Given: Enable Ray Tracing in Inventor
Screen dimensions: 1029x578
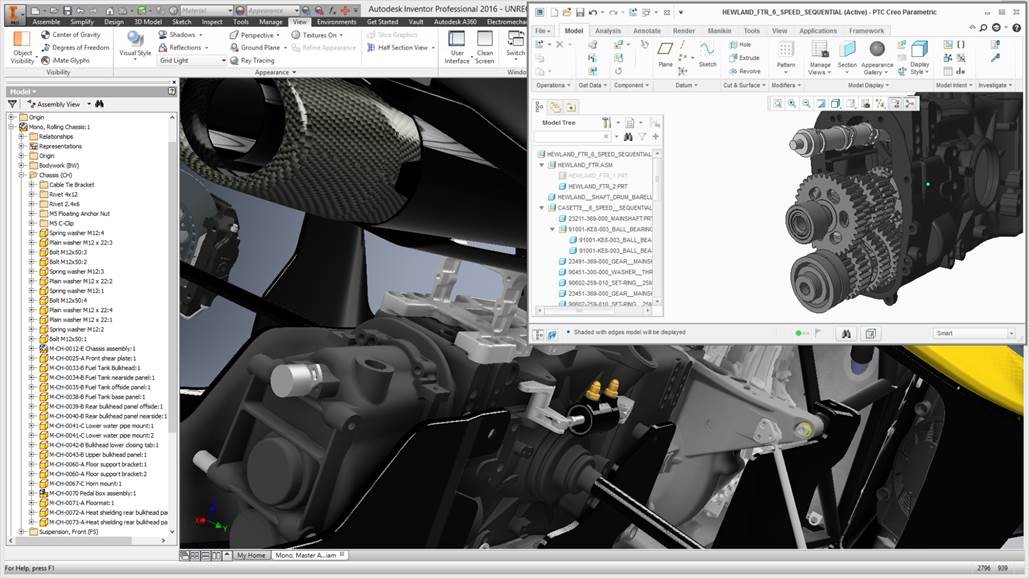Looking at the screenshot, I should pyautogui.click(x=252, y=60).
